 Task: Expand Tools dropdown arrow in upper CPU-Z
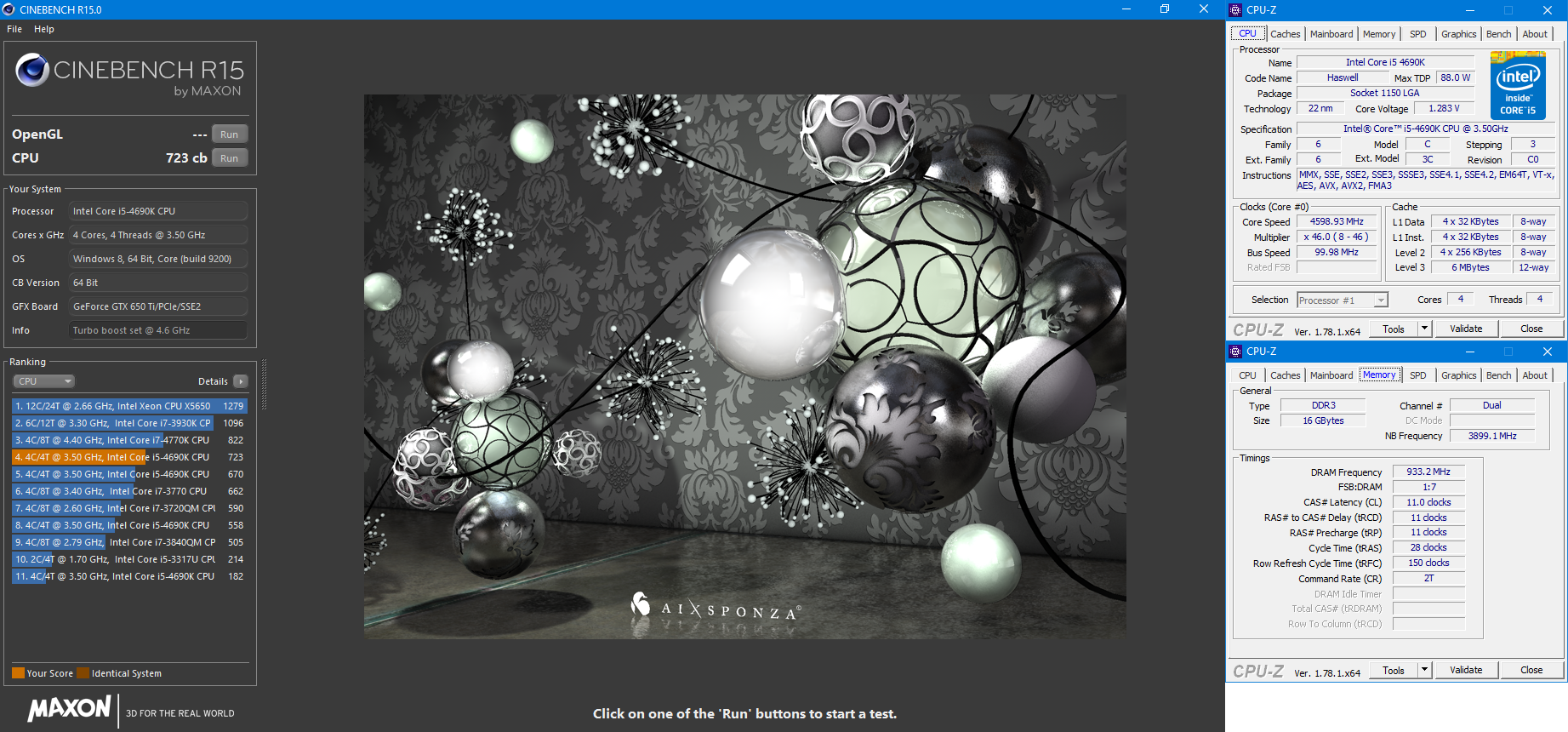[1424, 329]
